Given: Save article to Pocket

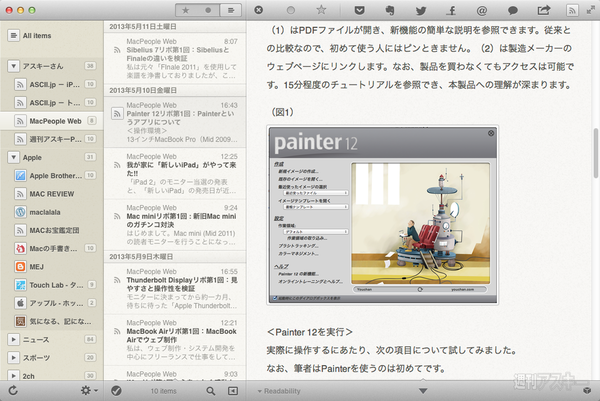Looking at the screenshot, I should [359, 10].
